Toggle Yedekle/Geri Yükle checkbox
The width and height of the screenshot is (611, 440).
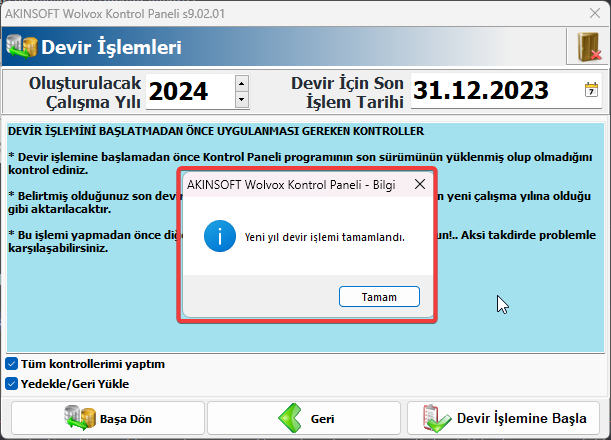(x=11, y=383)
